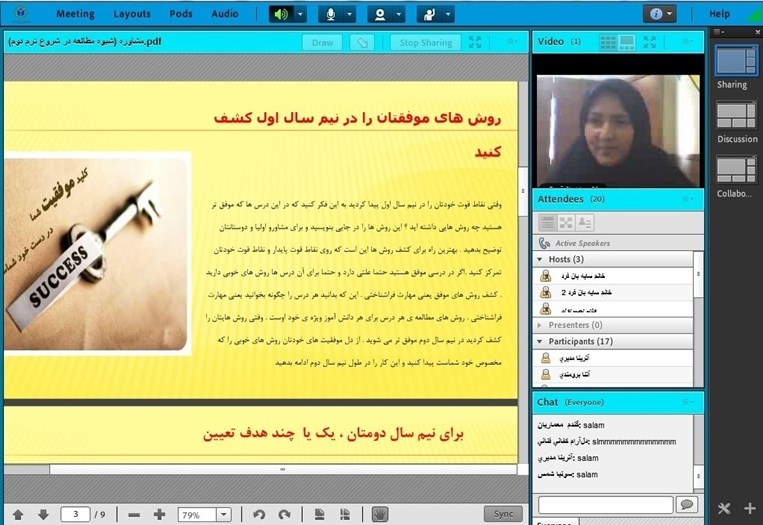Image resolution: width=763 pixels, height=525 pixels.
Task: Toggle the microphone button
Action: (332, 14)
